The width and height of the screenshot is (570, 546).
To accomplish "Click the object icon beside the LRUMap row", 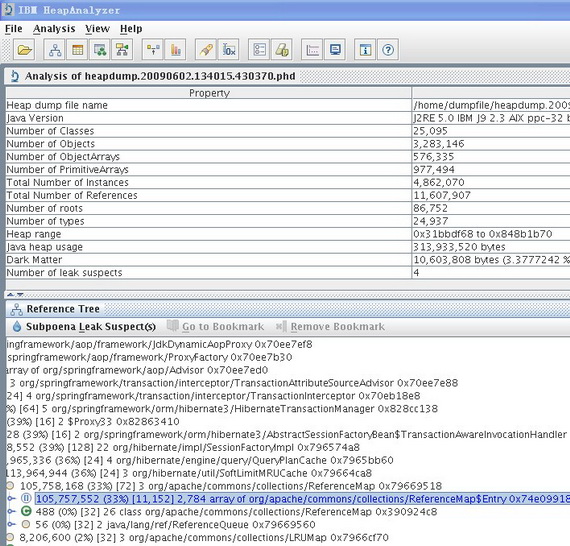I will (x=10, y=537).
